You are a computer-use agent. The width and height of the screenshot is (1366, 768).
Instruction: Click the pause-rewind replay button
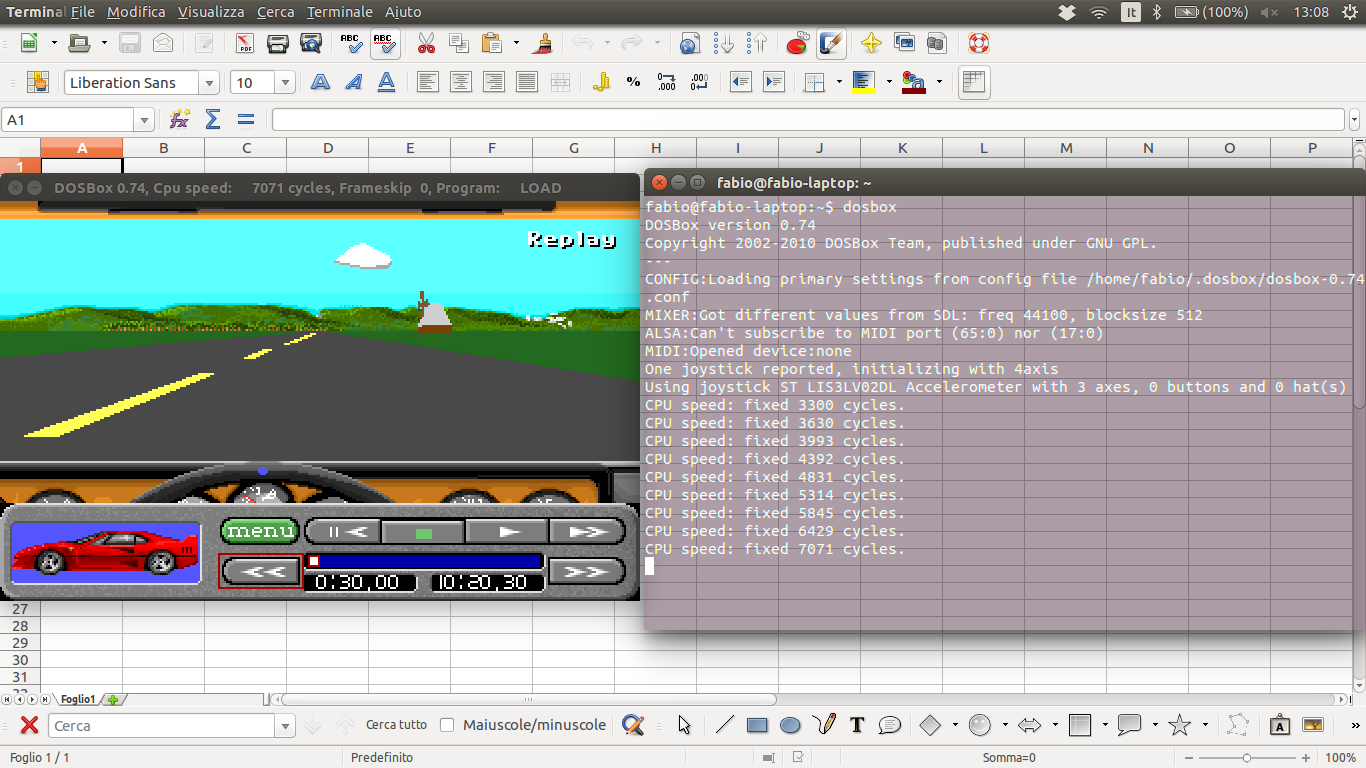(343, 532)
